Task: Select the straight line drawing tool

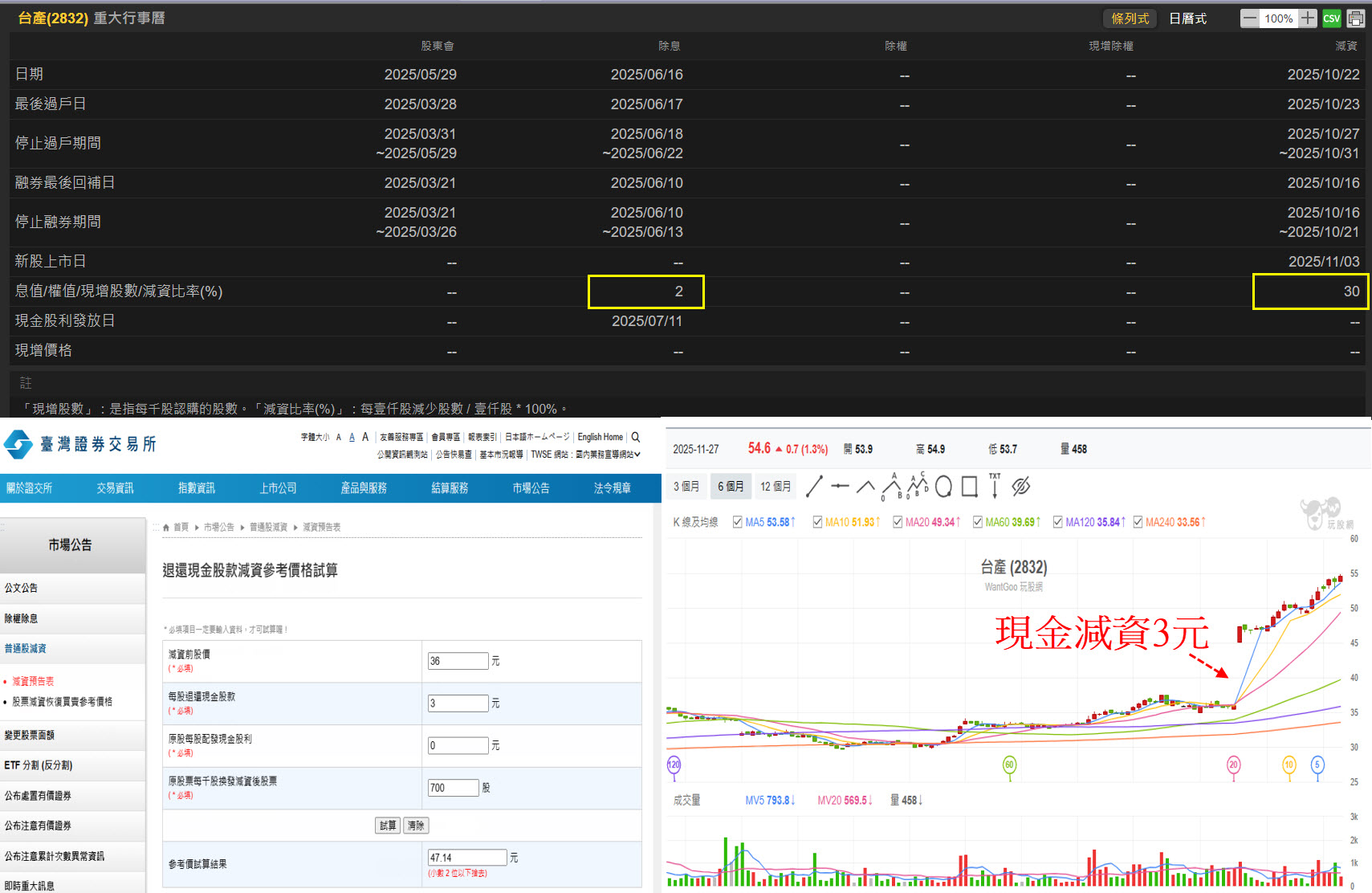Action: click(x=814, y=486)
